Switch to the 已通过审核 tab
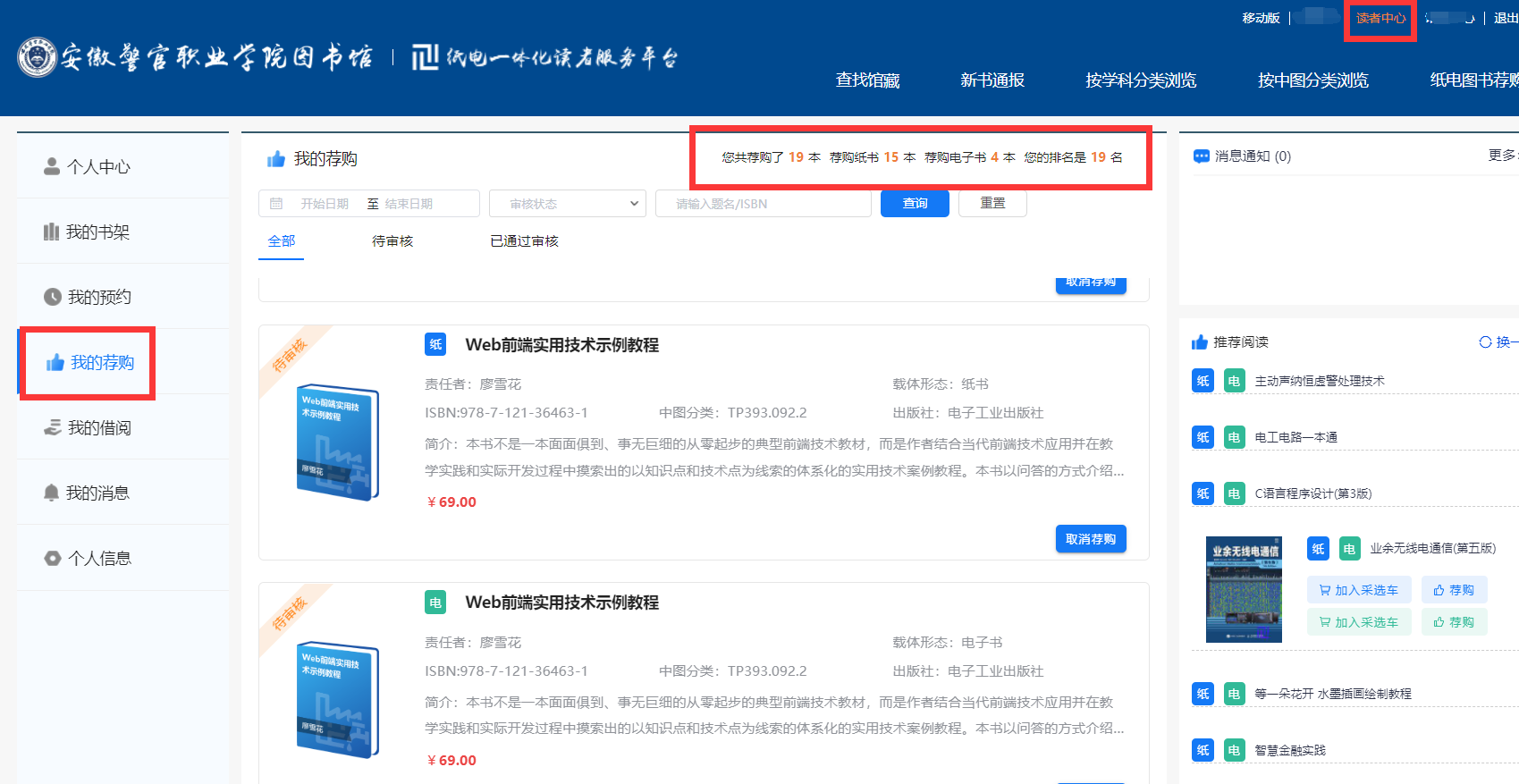 (x=524, y=241)
